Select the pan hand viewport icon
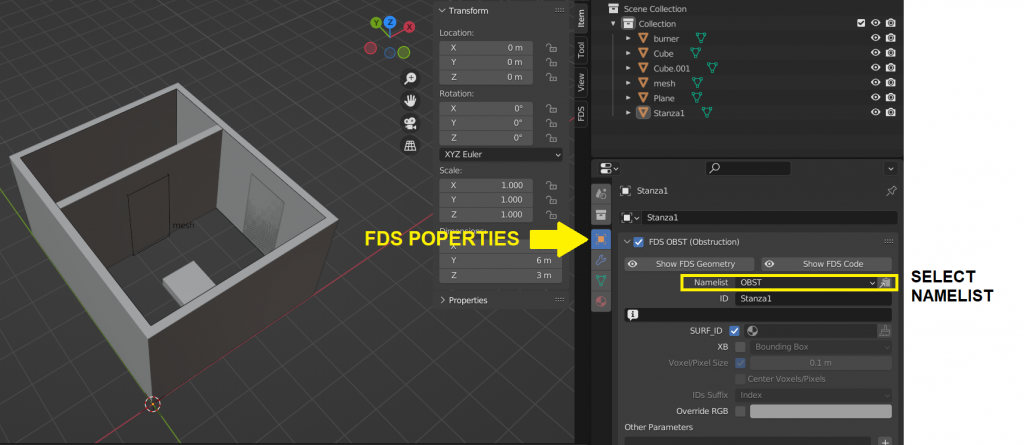1024x445 pixels. [x=410, y=101]
